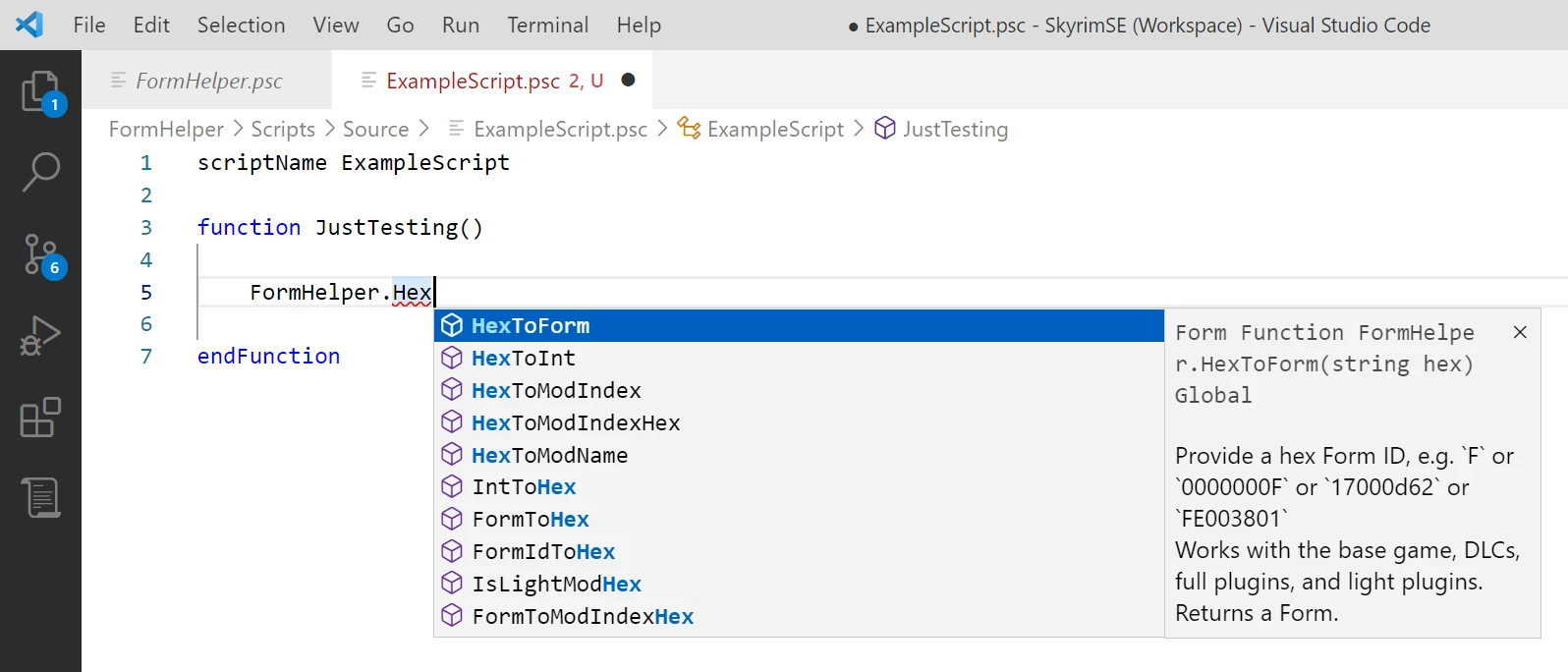The height and width of the screenshot is (672, 1568).
Task: Click Source in the breadcrumb
Action: click(x=375, y=129)
